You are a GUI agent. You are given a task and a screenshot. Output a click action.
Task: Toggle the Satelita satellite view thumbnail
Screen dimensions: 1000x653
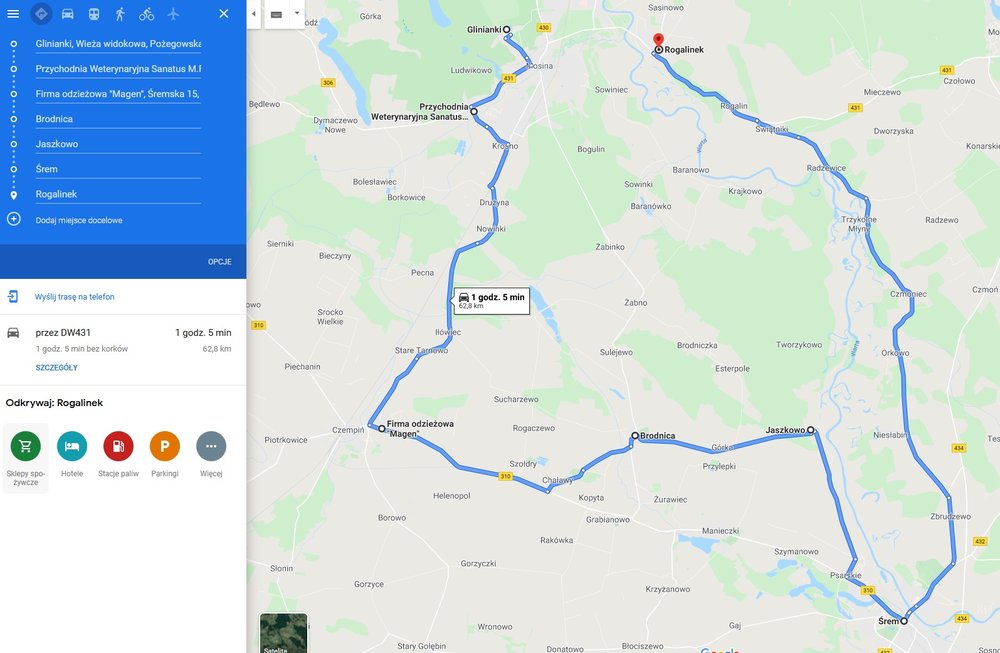point(284,633)
